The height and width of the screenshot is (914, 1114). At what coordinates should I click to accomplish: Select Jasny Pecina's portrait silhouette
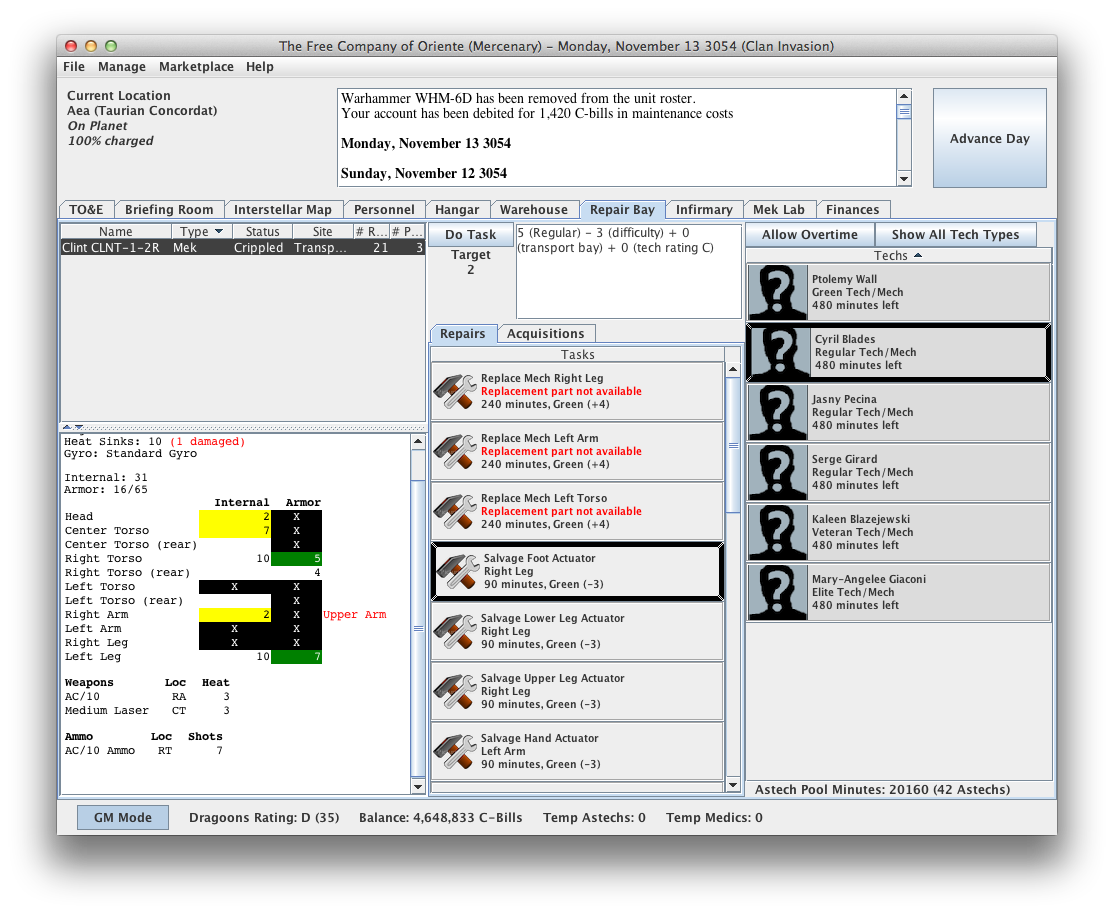point(778,412)
